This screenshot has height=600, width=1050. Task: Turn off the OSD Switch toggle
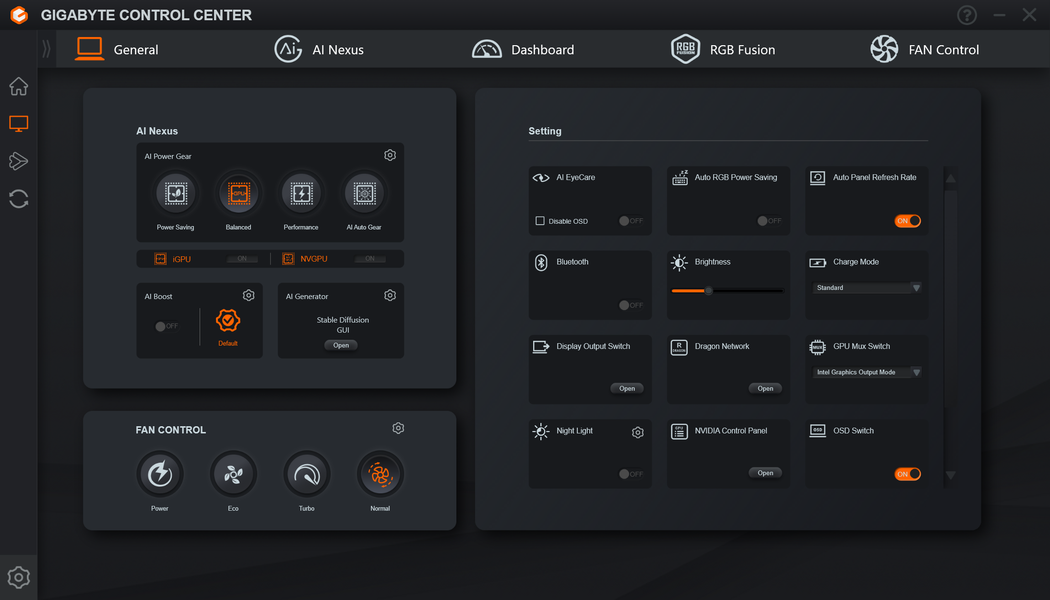(907, 474)
